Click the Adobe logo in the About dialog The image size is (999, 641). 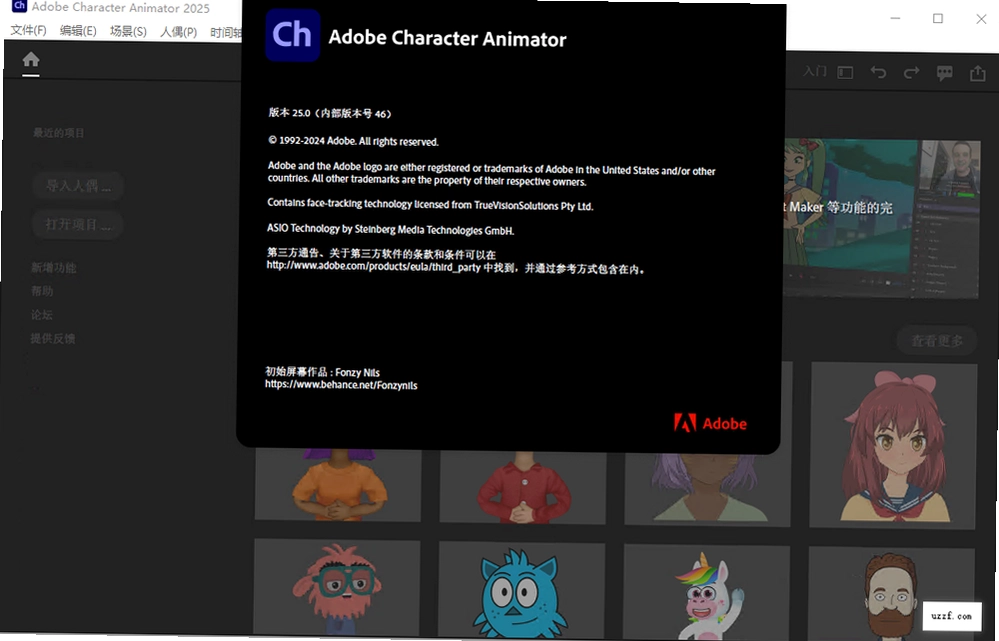(710, 423)
